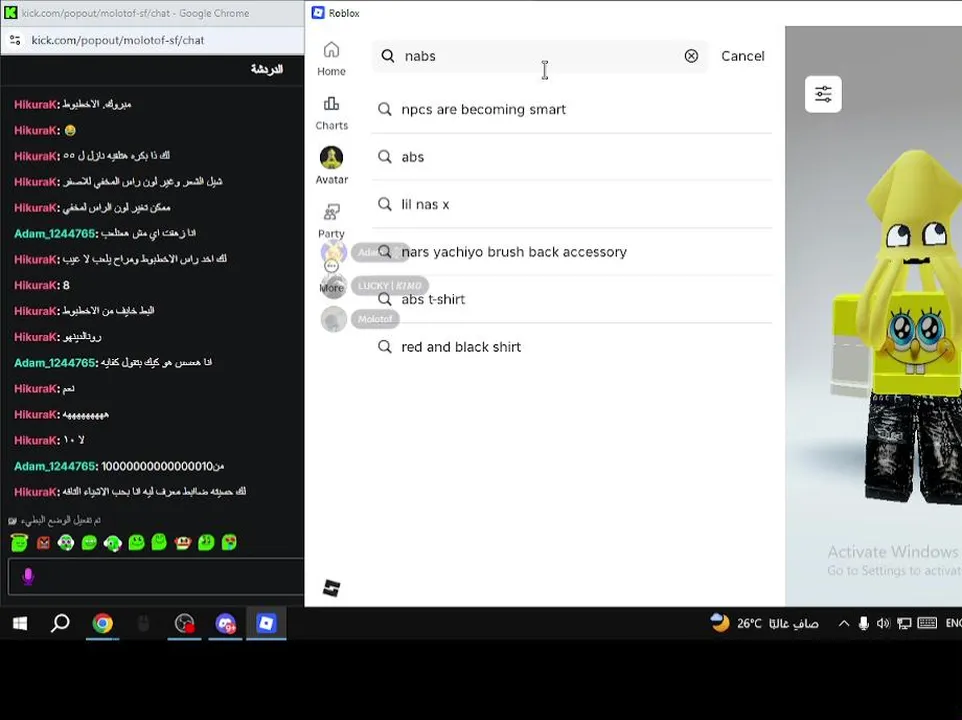
Task: Click the kick.com address bar URL
Action: tap(117, 40)
